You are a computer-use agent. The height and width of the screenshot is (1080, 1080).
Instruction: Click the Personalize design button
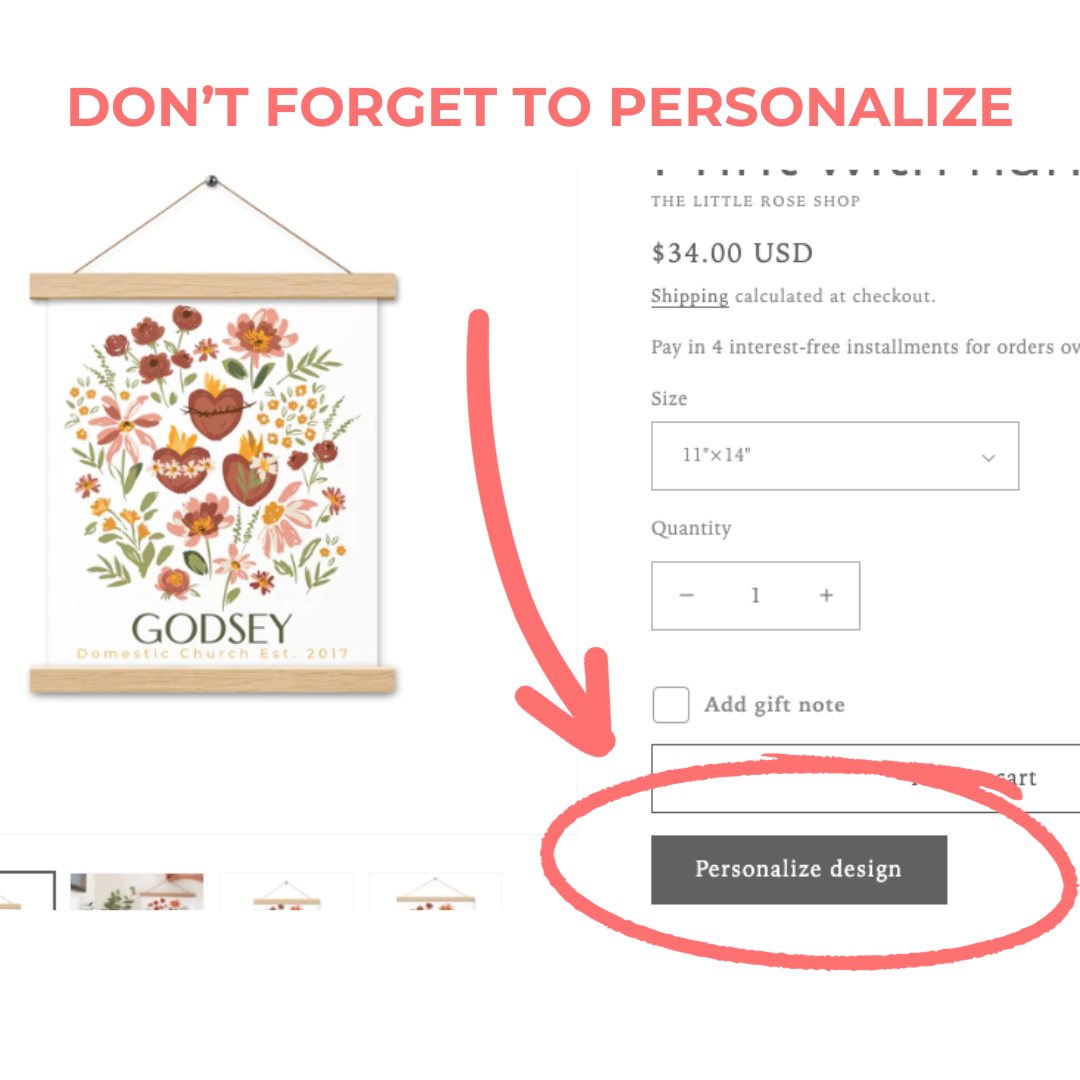799,869
